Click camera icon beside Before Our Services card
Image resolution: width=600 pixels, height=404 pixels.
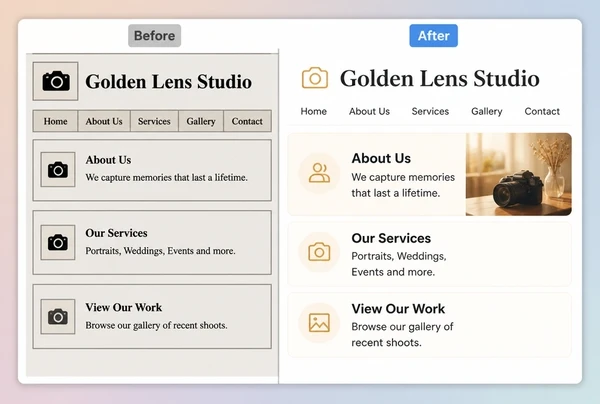[58, 243]
